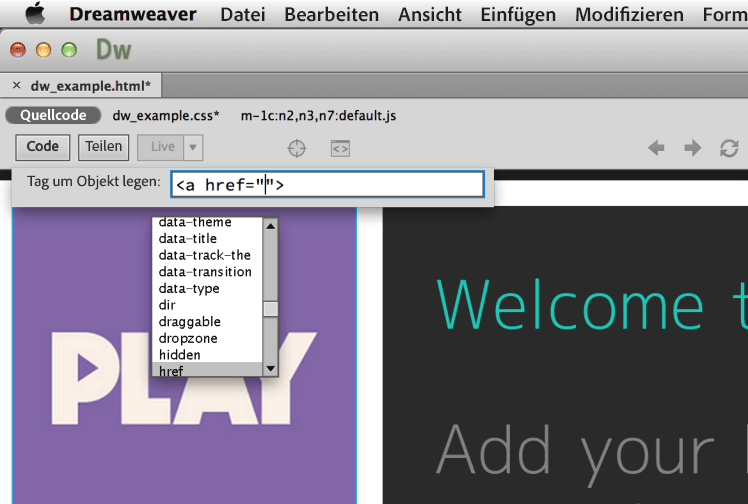Click the attribute list scroll-down arrow
The image size is (748, 504).
coord(270,368)
